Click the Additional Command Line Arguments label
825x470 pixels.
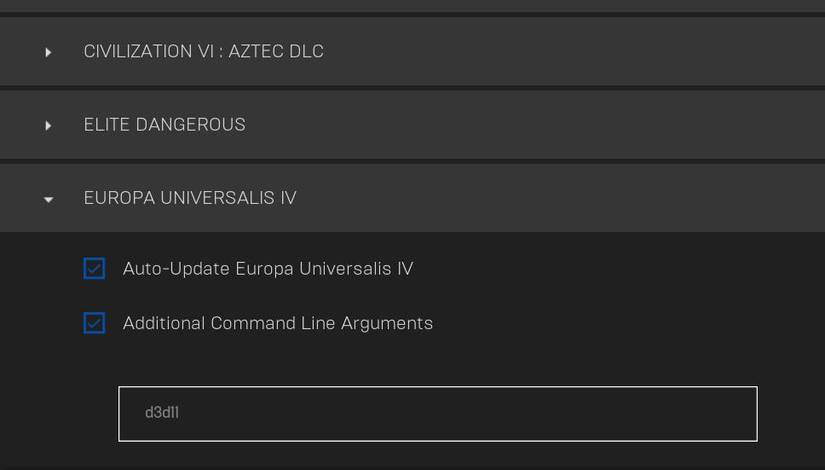pos(277,323)
